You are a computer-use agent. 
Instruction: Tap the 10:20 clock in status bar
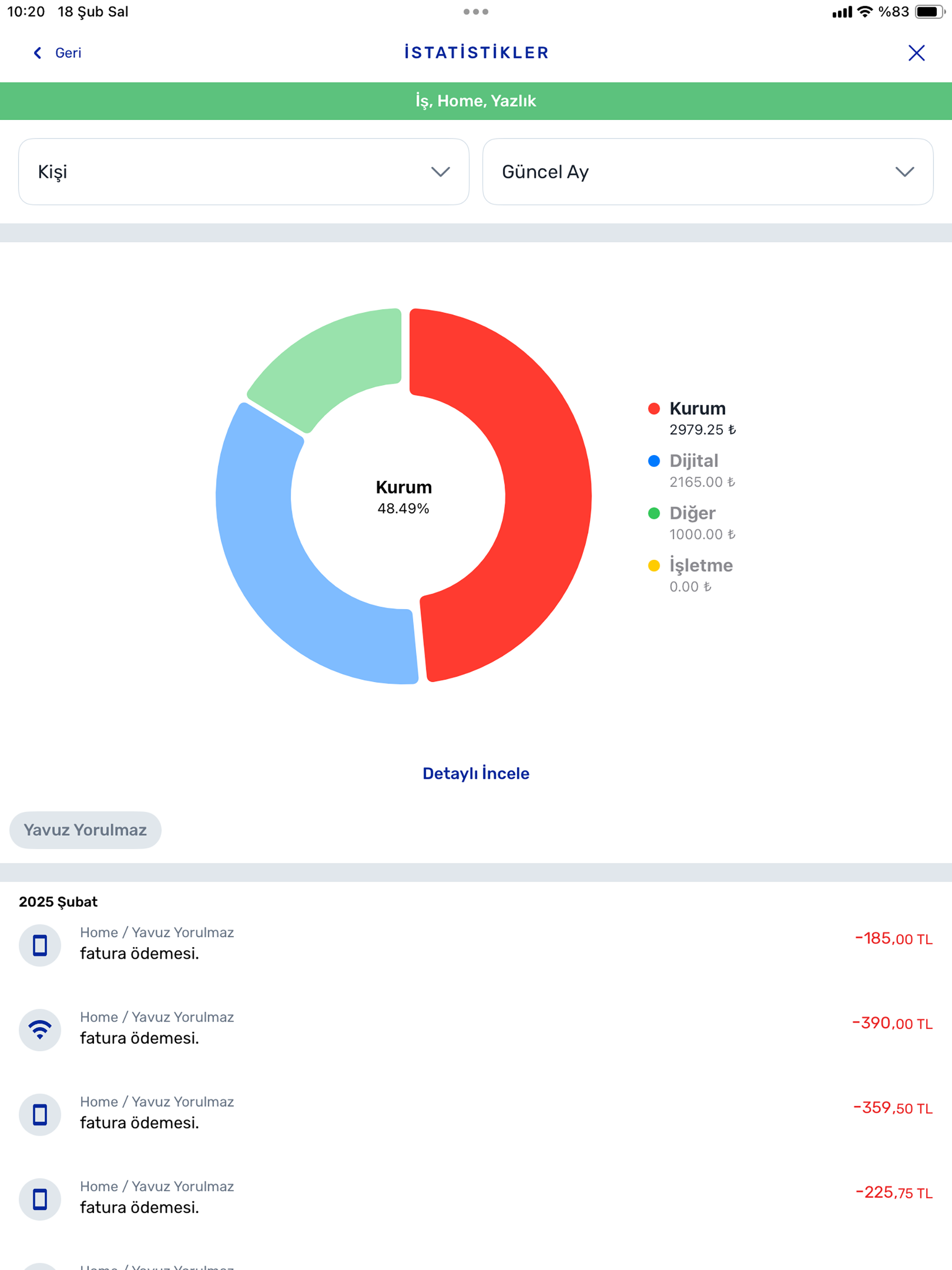(x=26, y=12)
